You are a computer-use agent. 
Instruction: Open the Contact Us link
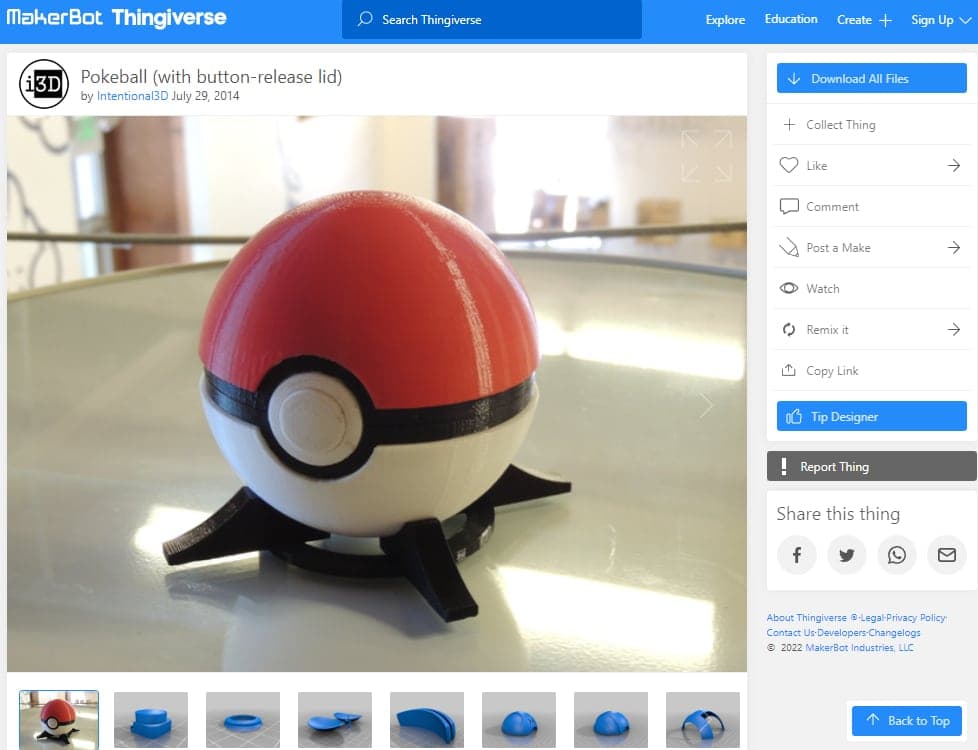click(x=791, y=632)
